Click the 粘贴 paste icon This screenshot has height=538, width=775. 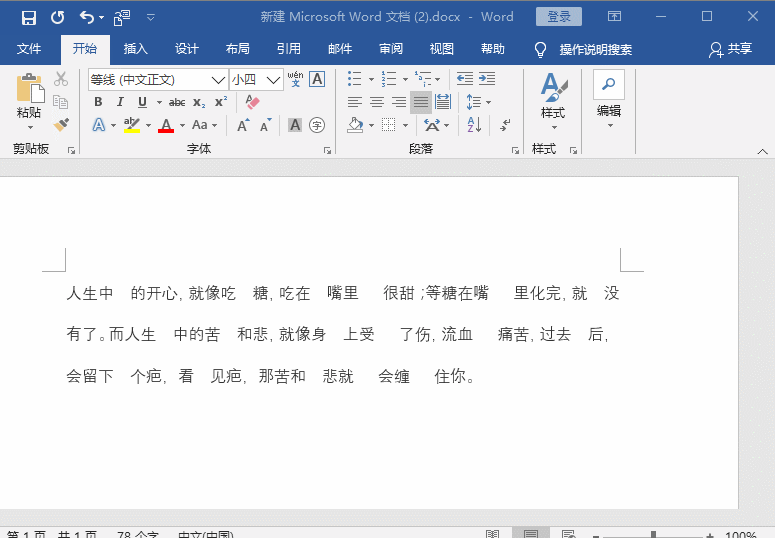[x=29, y=88]
